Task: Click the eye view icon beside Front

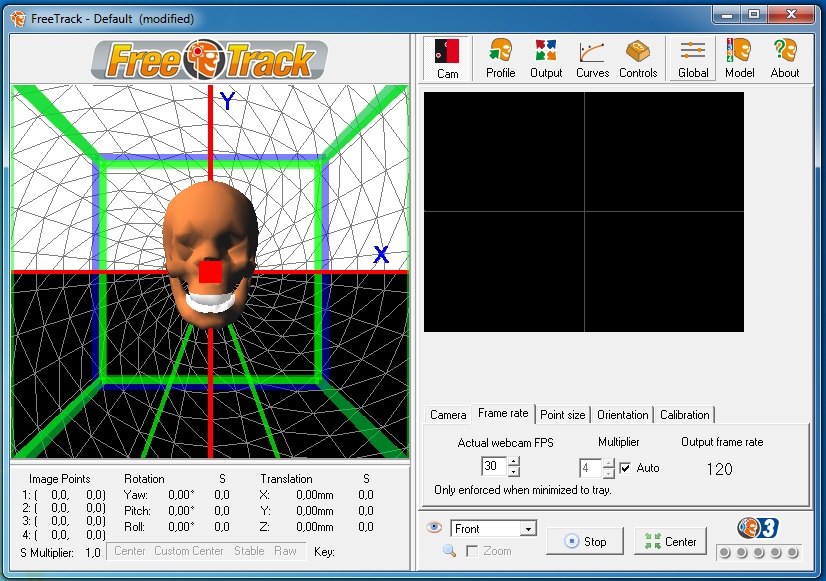Action: click(x=434, y=527)
